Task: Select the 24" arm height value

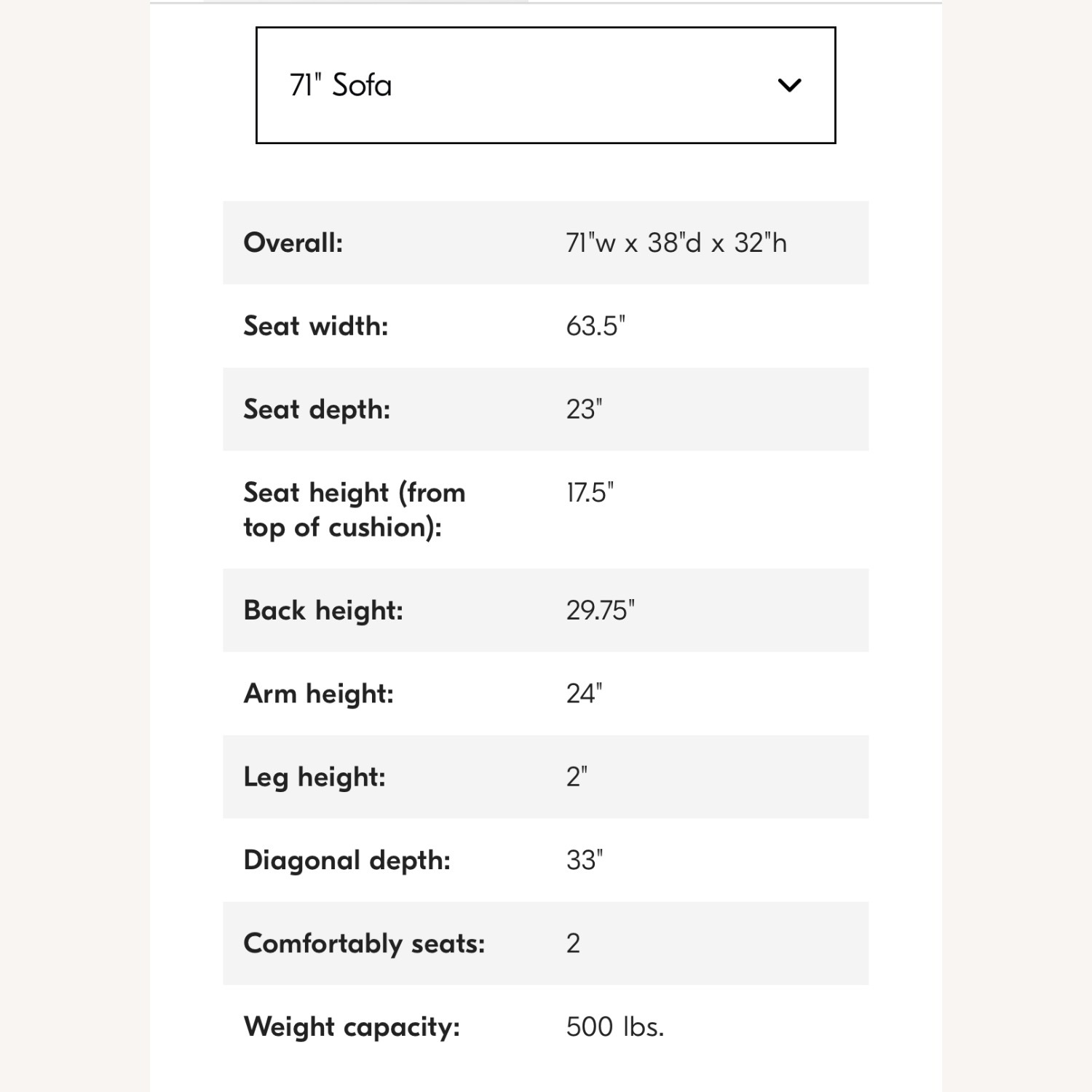Action: 584,694
